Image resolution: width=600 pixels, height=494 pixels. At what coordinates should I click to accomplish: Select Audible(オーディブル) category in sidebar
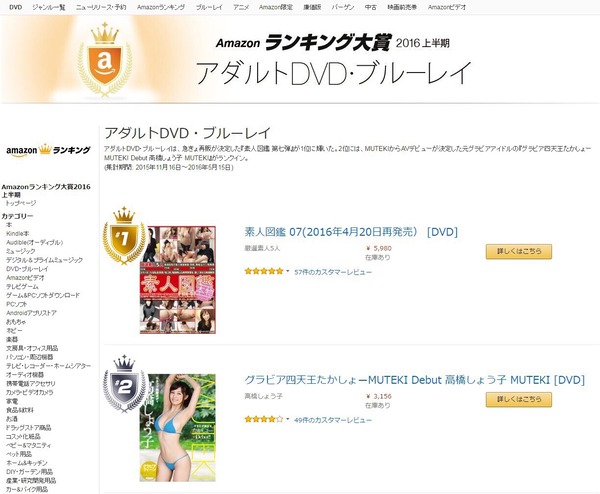34,242
